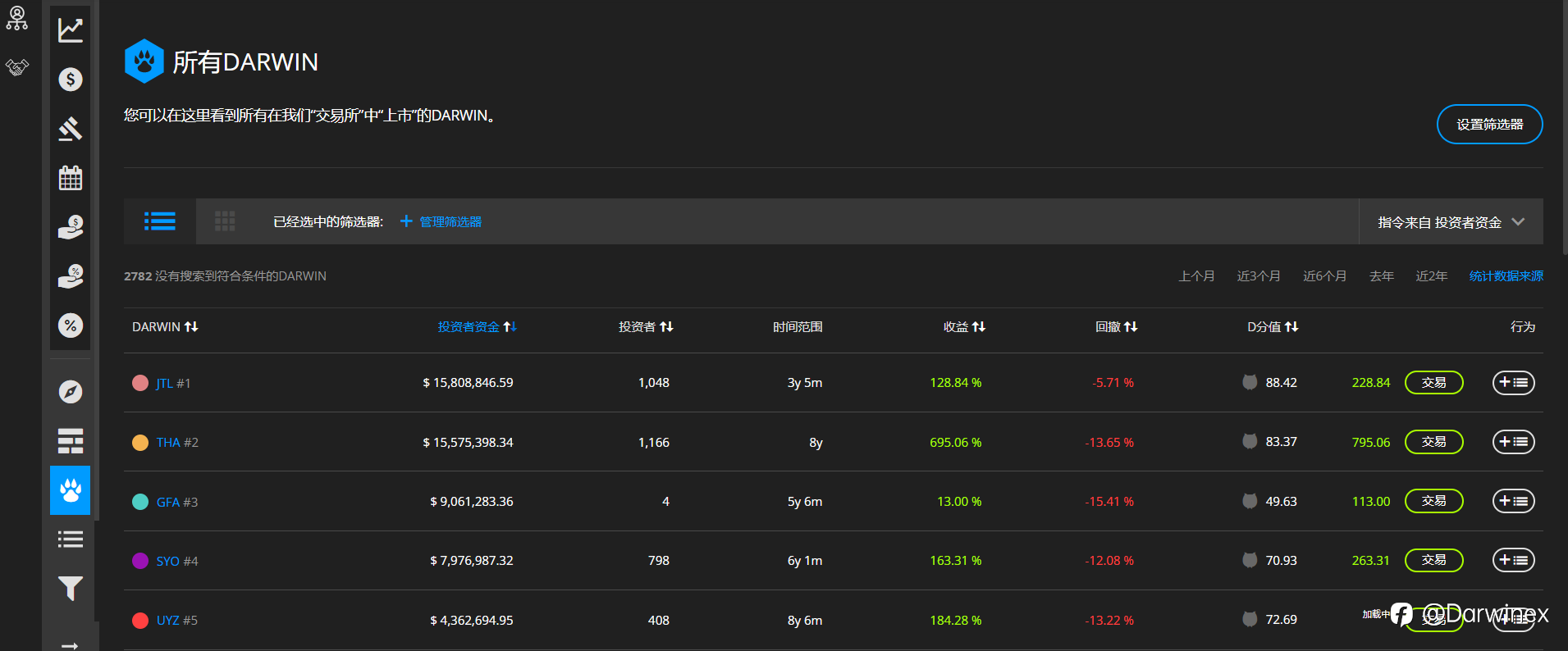The width and height of the screenshot is (1568, 651).
Task: Open the GFA DARWIN link
Action: [168, 502]
